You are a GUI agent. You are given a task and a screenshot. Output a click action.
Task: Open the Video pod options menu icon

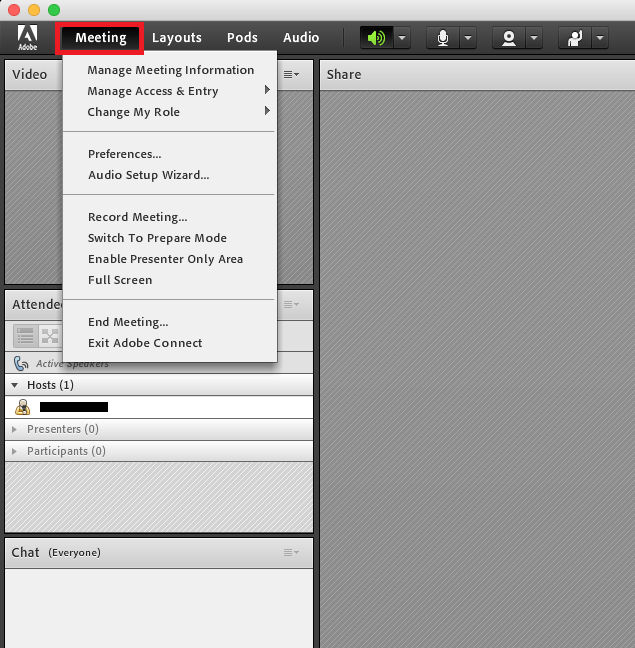pos(291,74)
